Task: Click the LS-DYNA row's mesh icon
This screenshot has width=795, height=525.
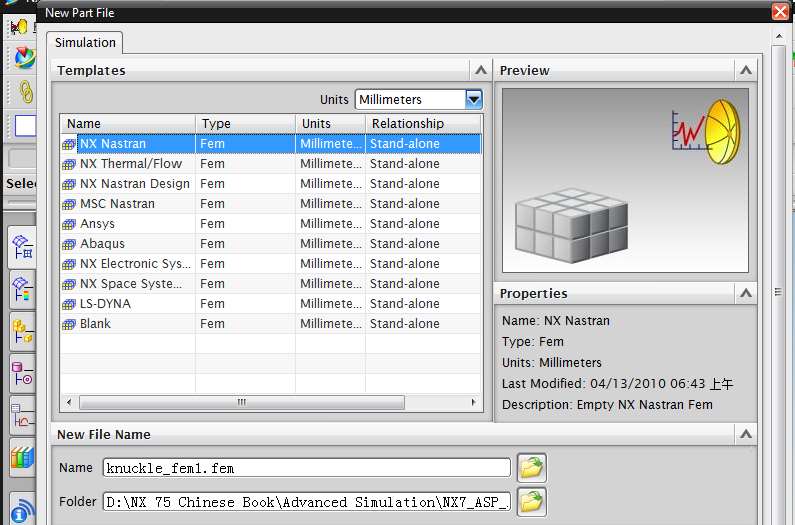Action: (x=69, y=305)
